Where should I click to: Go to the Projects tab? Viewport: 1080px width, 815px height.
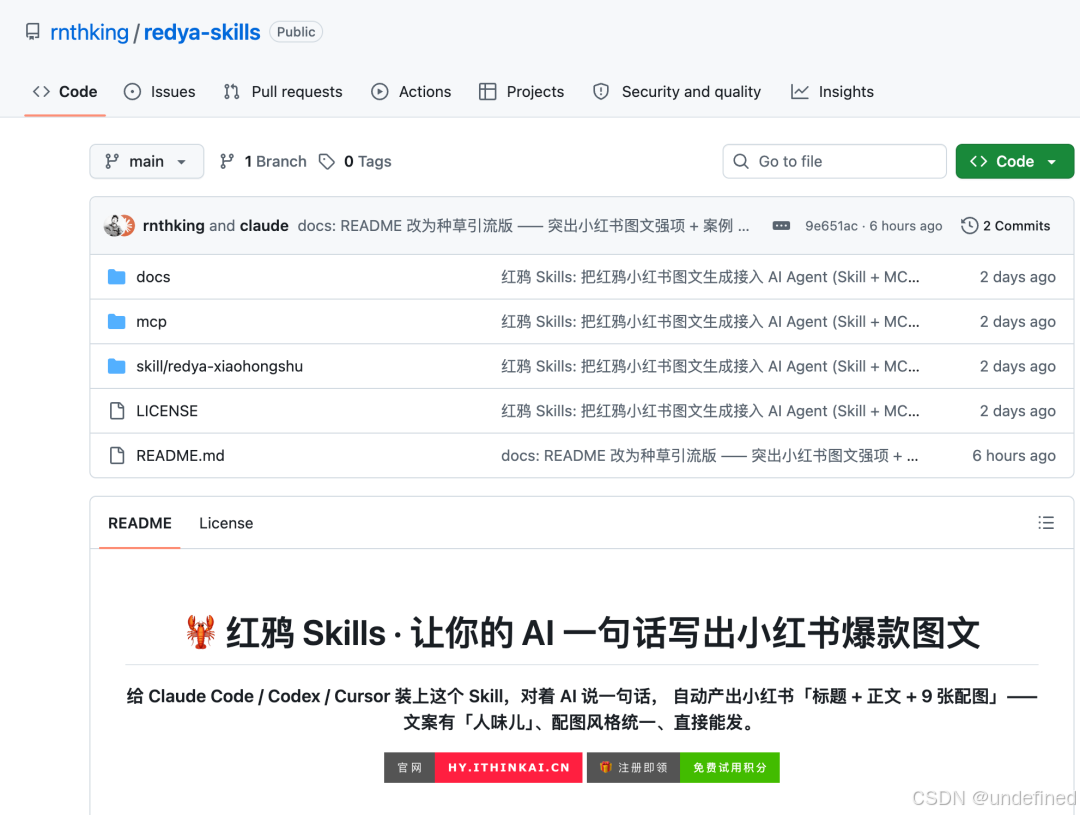[521, 92]
